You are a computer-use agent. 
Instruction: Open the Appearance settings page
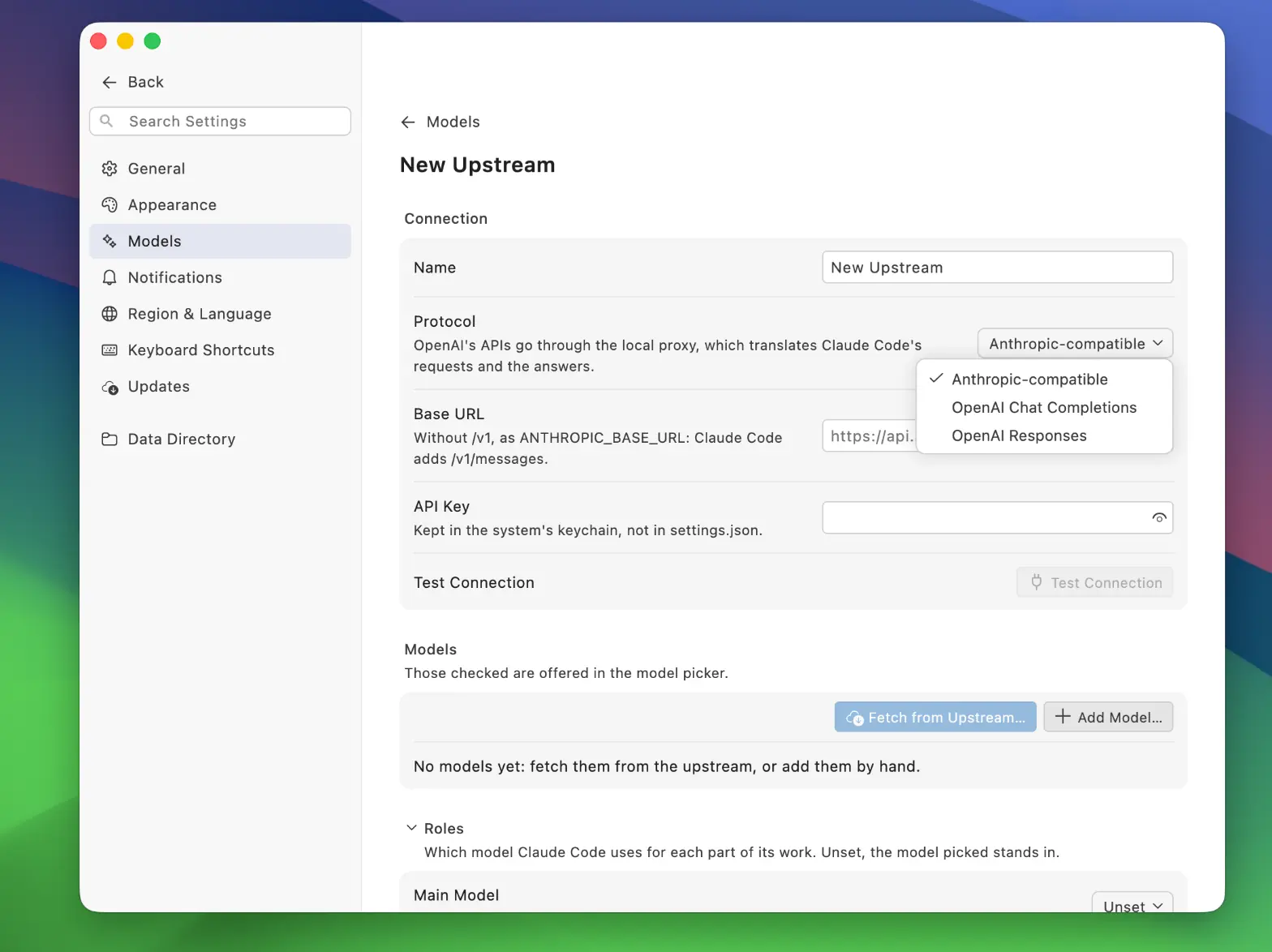tap(220, 205)
